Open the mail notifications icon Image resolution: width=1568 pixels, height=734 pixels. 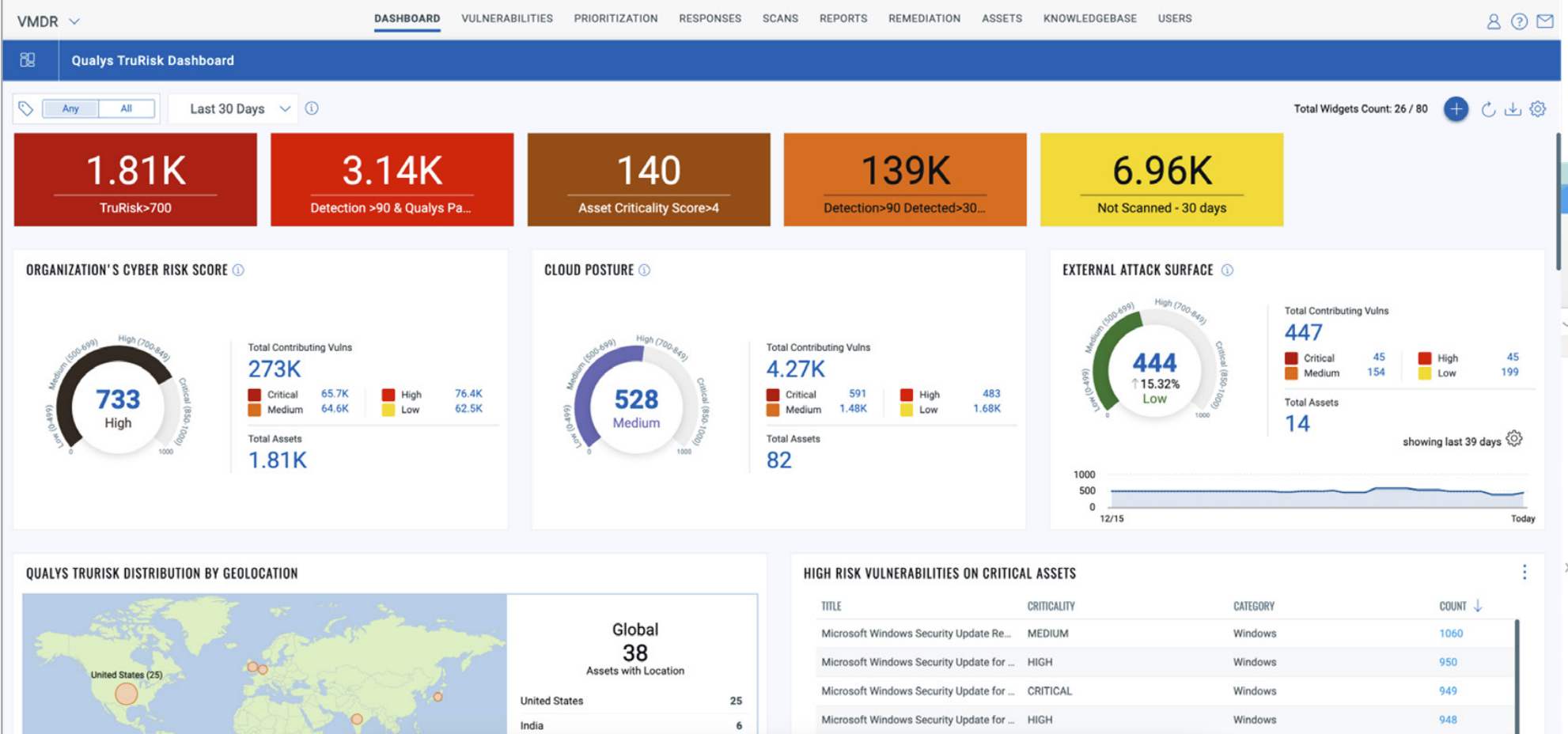tap(1545, 21)
